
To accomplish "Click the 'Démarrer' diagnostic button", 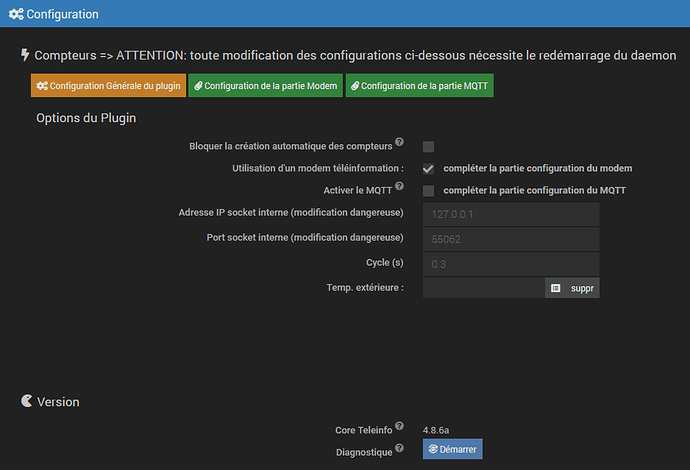I will tap(452, 449).
